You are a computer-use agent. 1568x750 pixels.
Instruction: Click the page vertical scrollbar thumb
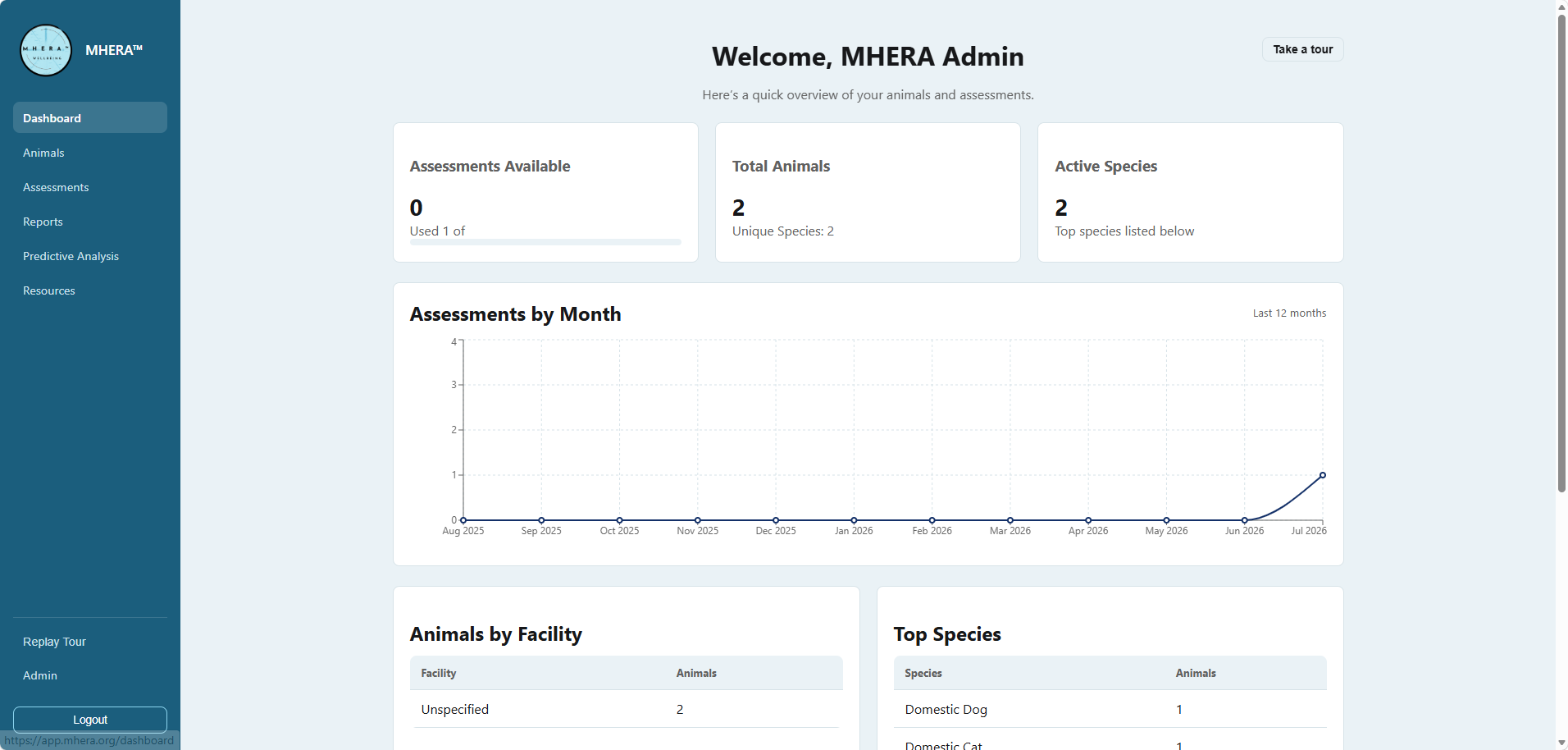point(1561,253)
